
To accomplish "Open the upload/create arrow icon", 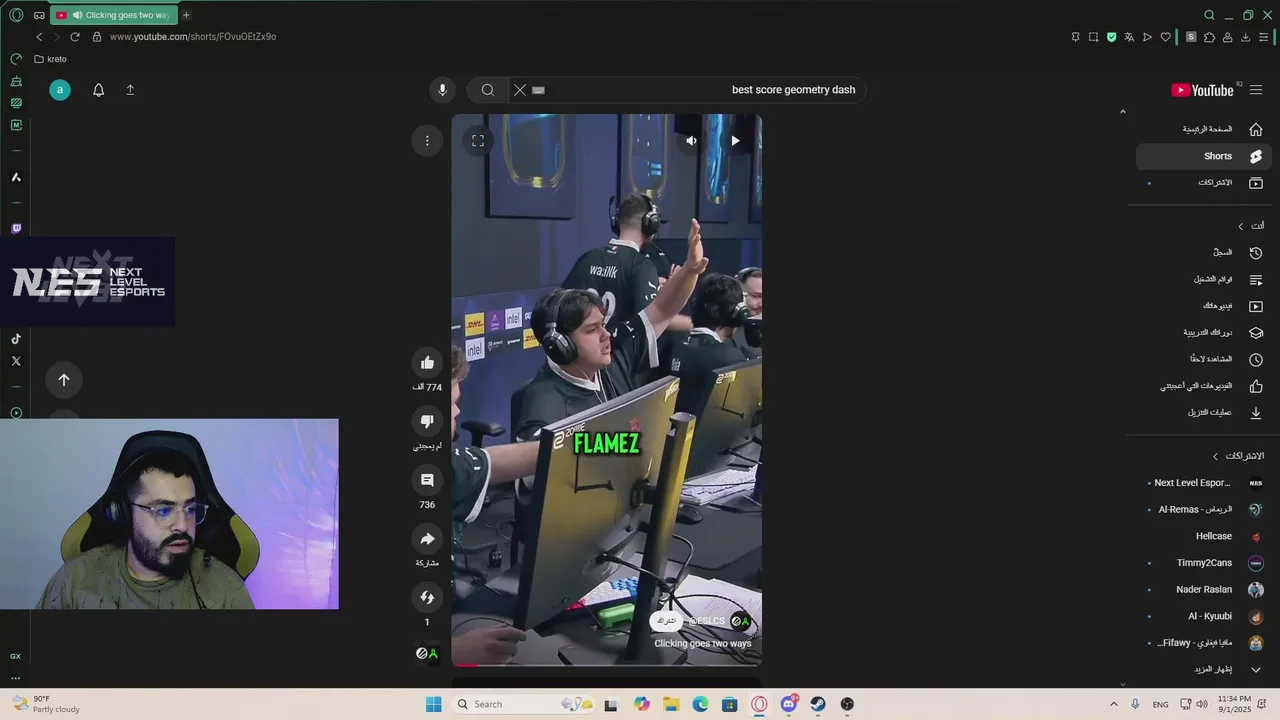I will point(130,90).
